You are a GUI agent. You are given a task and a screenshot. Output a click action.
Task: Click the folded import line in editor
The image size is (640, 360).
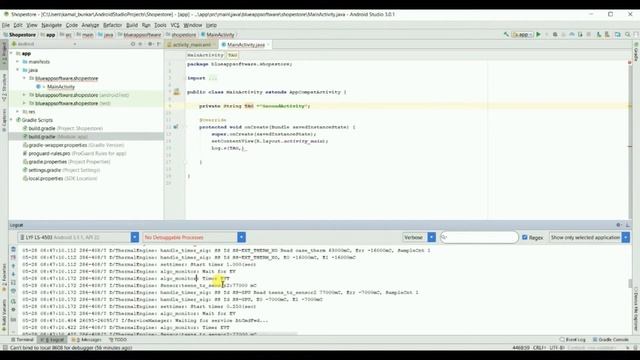click(x=202, y=78)
